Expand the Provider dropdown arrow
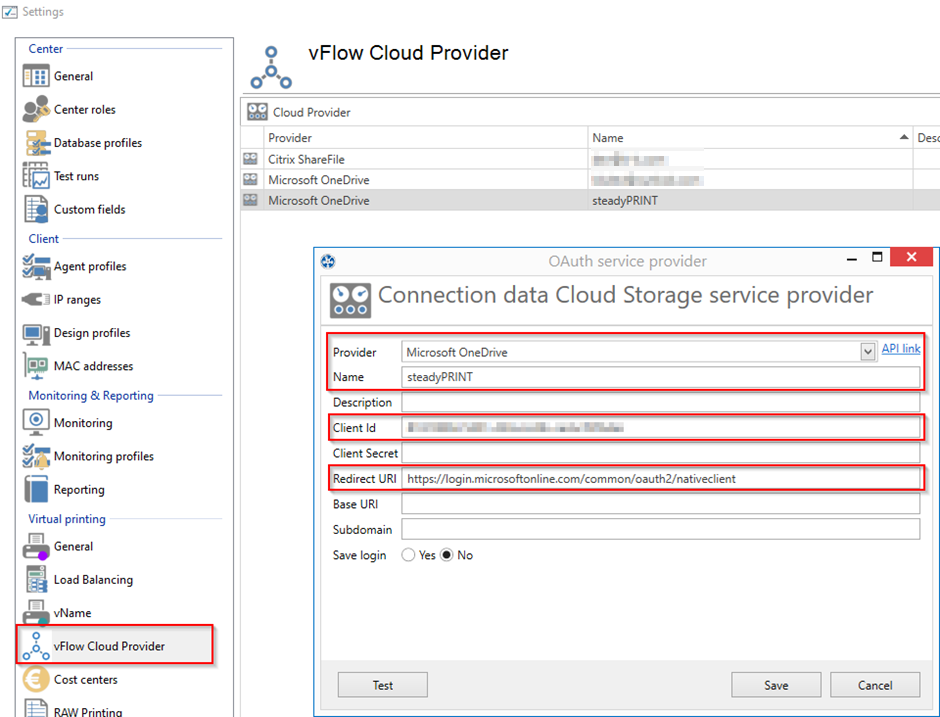Image resolution: width=940 pixels, height=717 pixels. (x=867, y=352)
